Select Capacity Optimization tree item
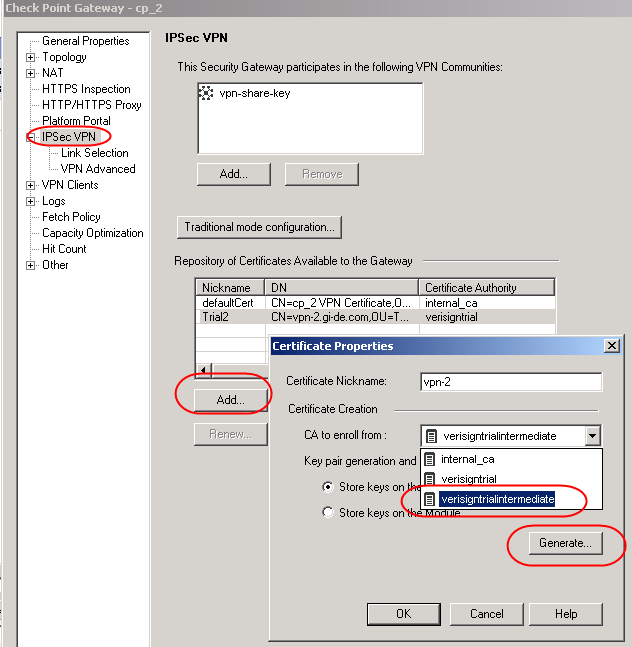Viewport: 632px width, 647px height. coord(92,233)
